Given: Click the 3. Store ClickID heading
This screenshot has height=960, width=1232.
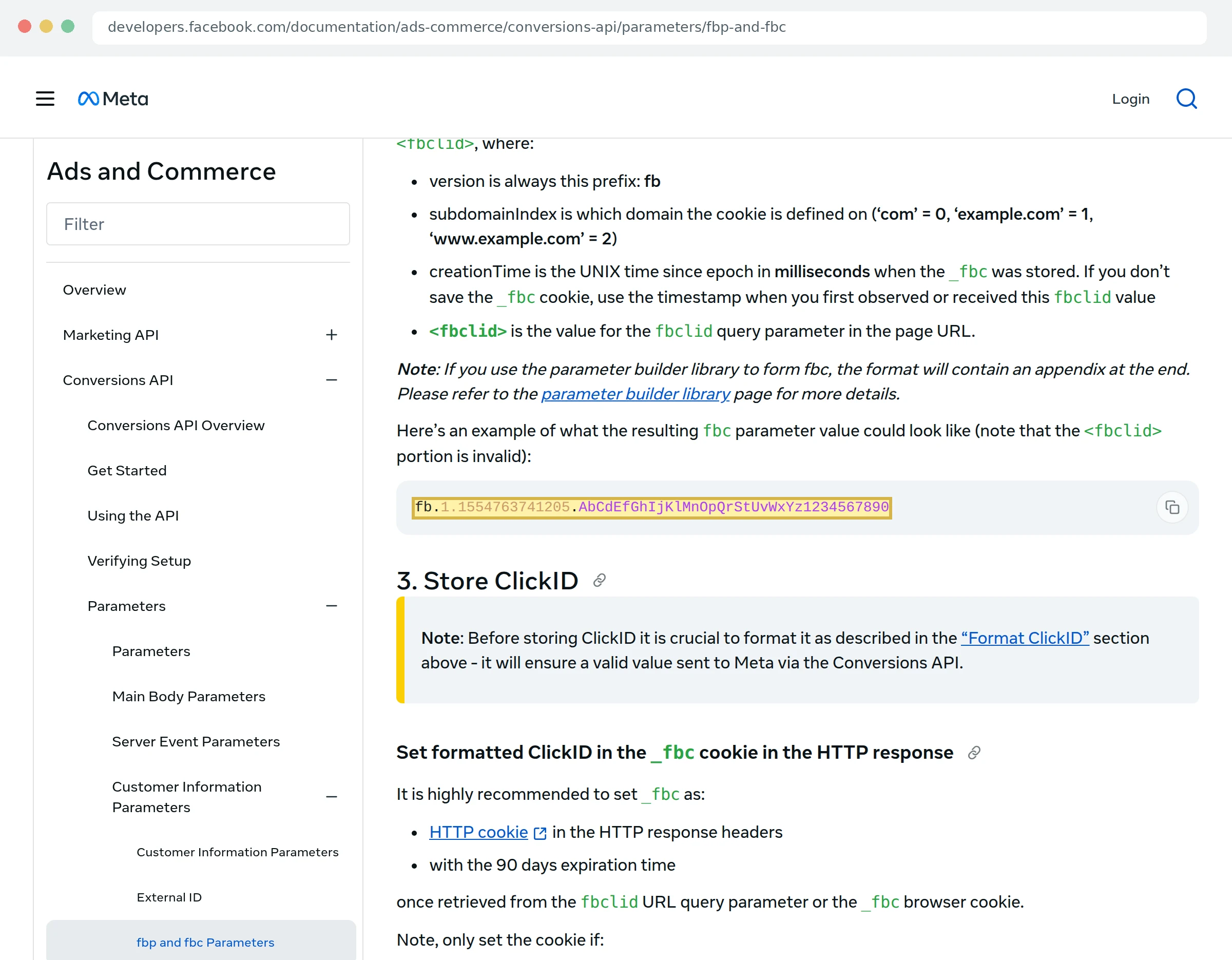Looking at the screenshot, I should tap(487, 581).
